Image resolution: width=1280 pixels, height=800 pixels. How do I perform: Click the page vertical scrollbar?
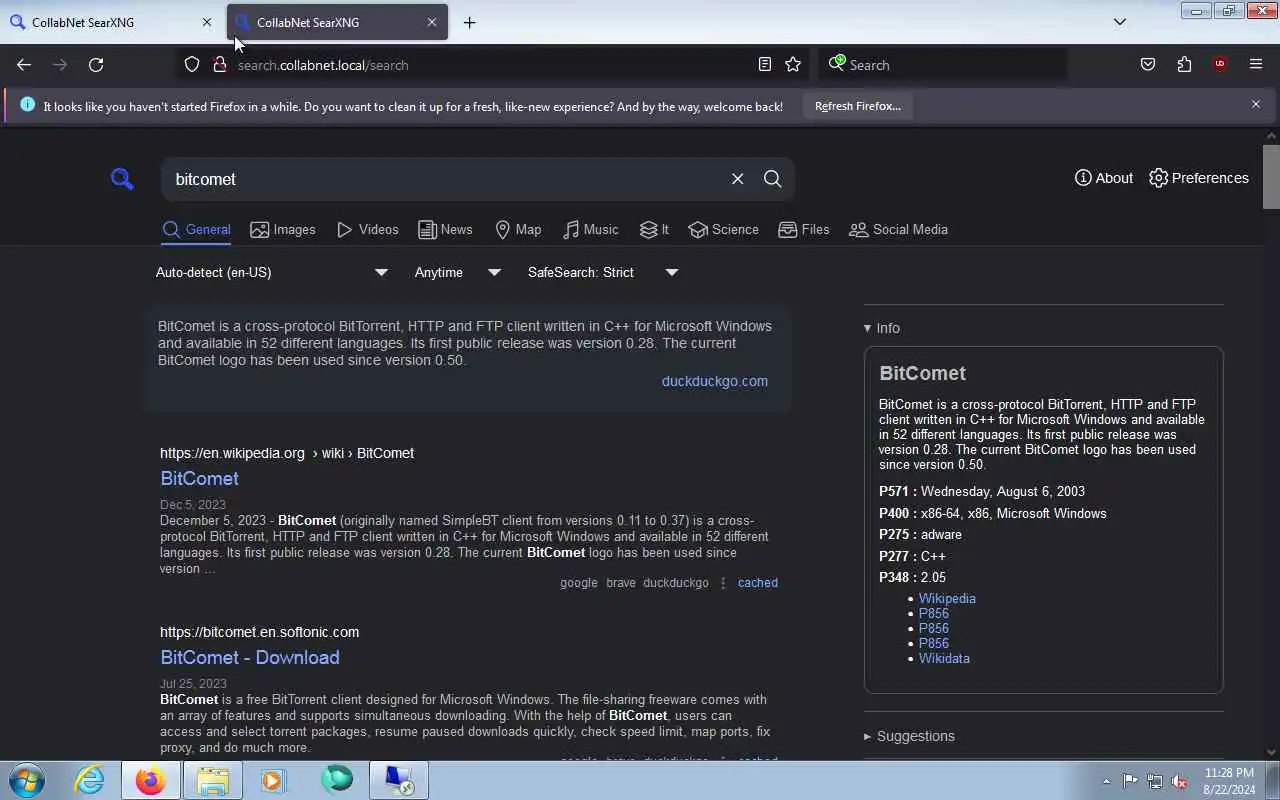1271,177
